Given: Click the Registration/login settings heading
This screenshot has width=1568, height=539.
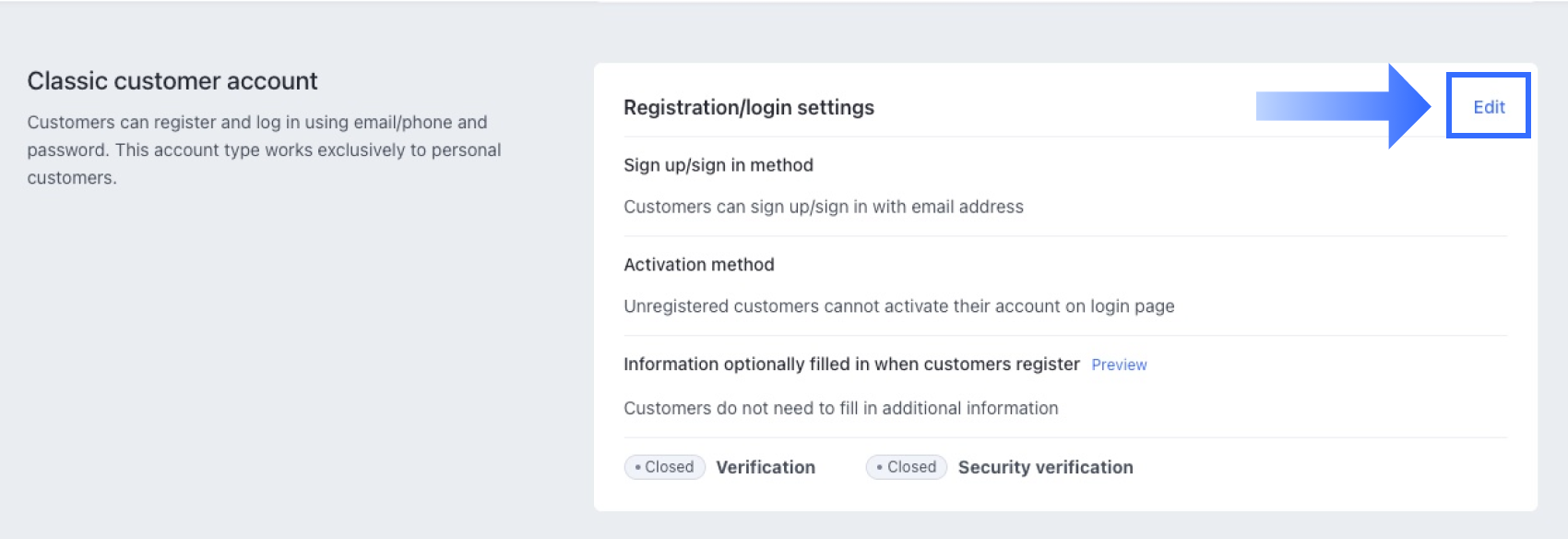Looking at the screenshot, I should 749,108.
